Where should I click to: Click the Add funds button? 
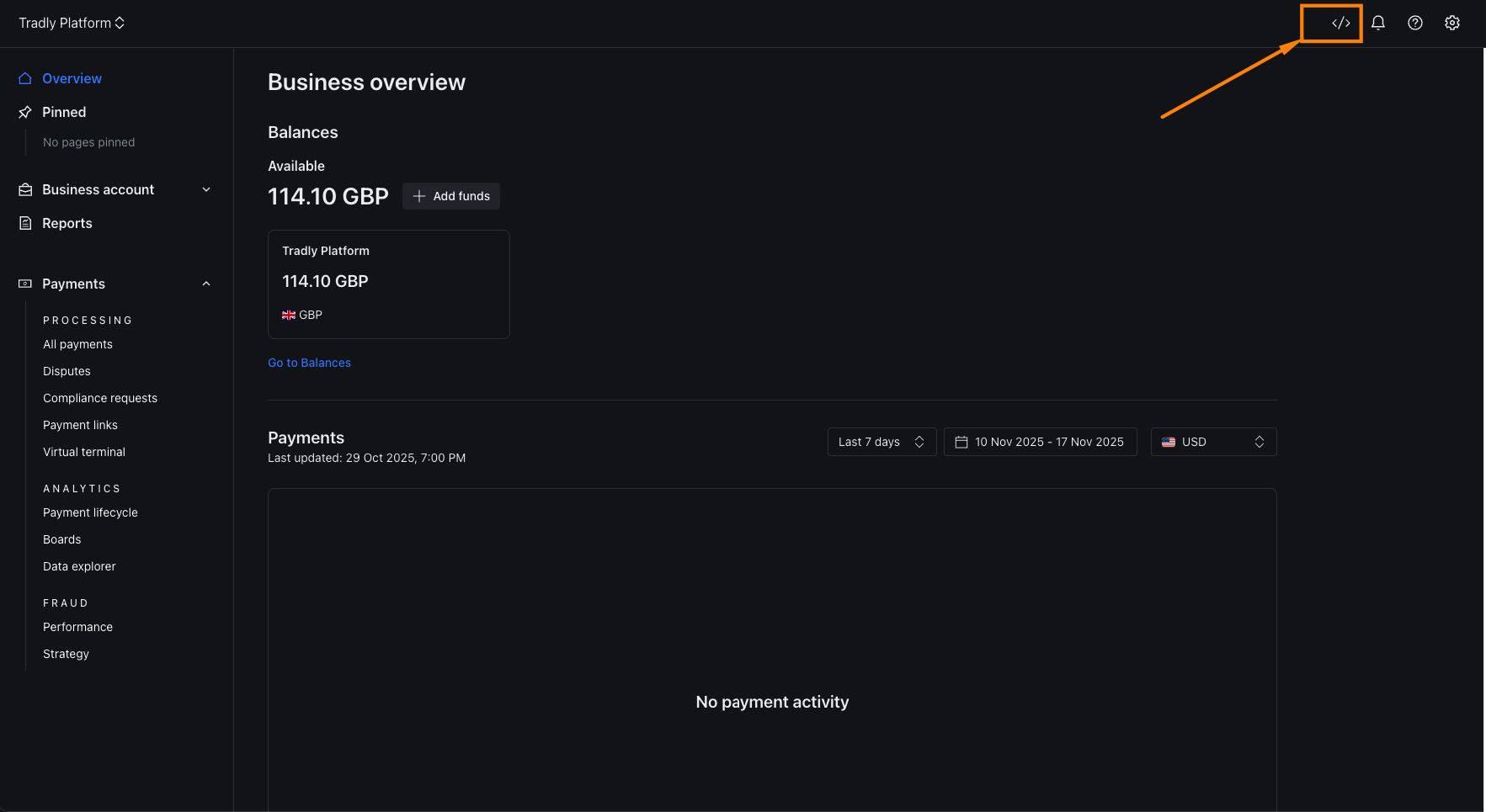pos(451,196)
